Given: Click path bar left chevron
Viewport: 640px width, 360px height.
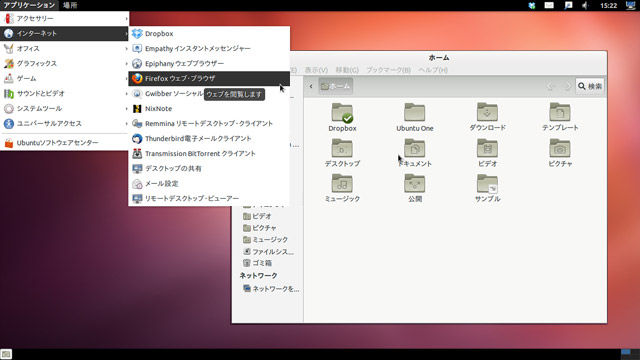Looking at the screenshot, I should [x=311, y=86].
